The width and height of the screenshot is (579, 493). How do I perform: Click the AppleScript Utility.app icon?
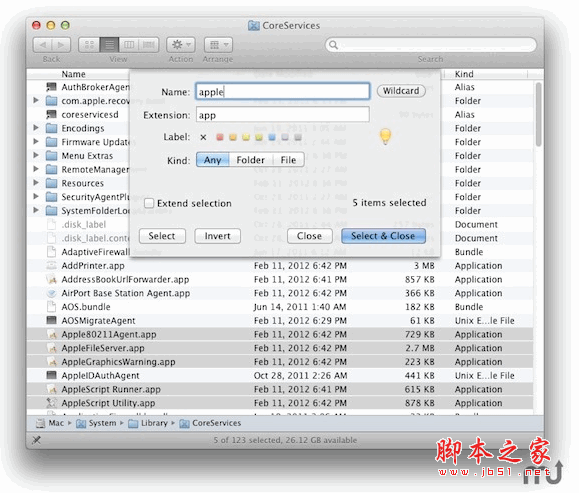coord(51,403)
